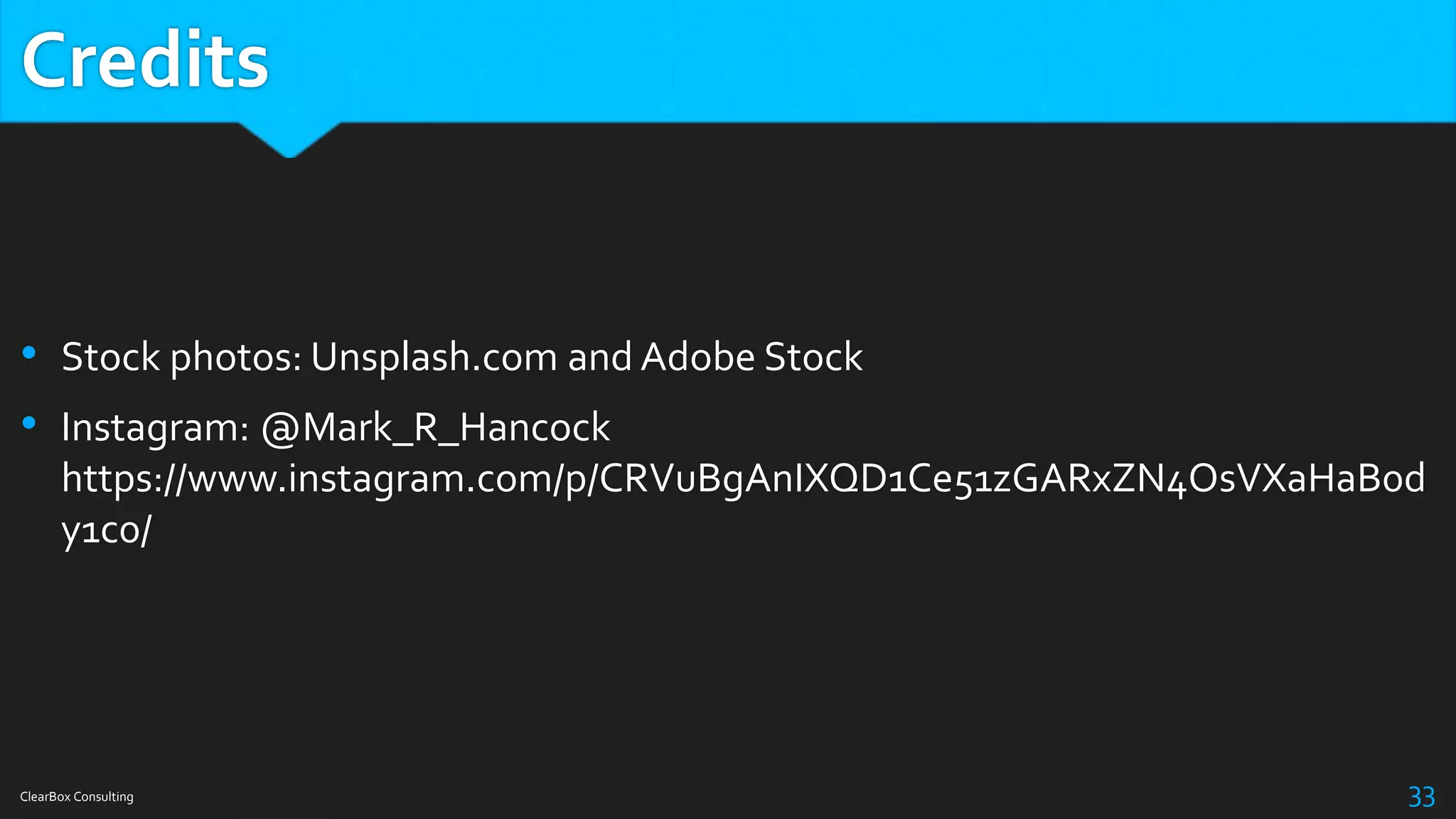
Task: Click the word "photos:" in first bullet
Action: (236, 357)
